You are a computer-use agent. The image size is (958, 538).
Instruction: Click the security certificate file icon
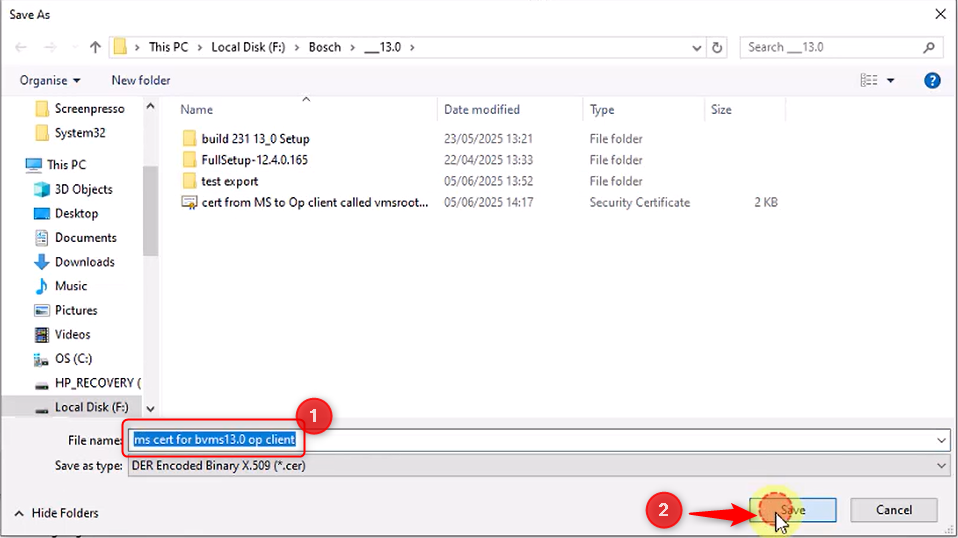189,203
